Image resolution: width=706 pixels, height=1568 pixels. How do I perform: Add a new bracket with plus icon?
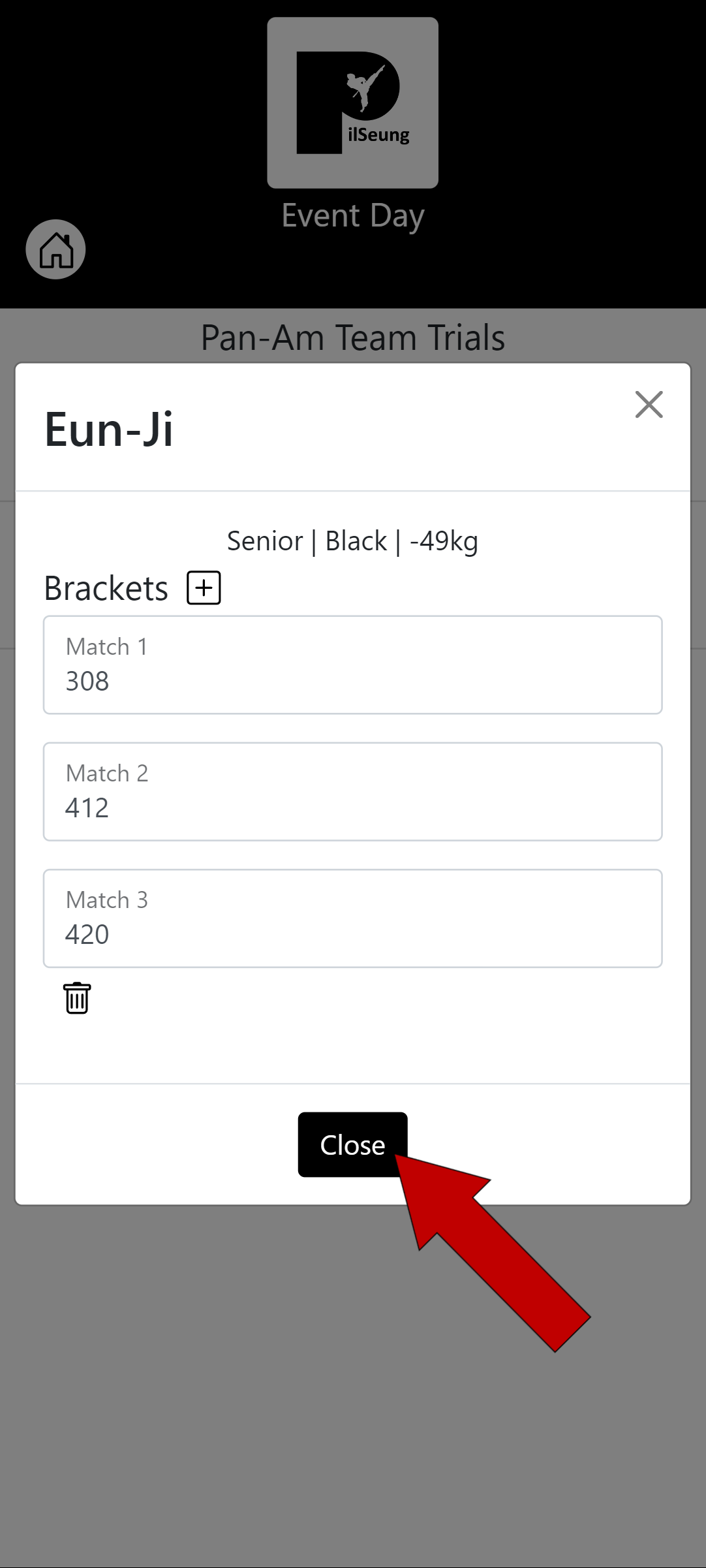(x=204, y=588)
